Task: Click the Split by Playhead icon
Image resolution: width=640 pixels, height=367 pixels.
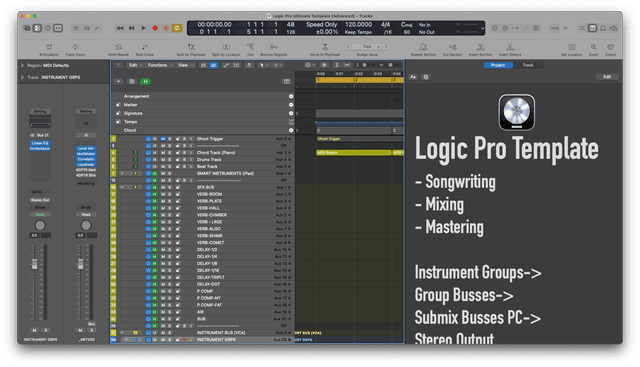Action: tap(191, 47)
